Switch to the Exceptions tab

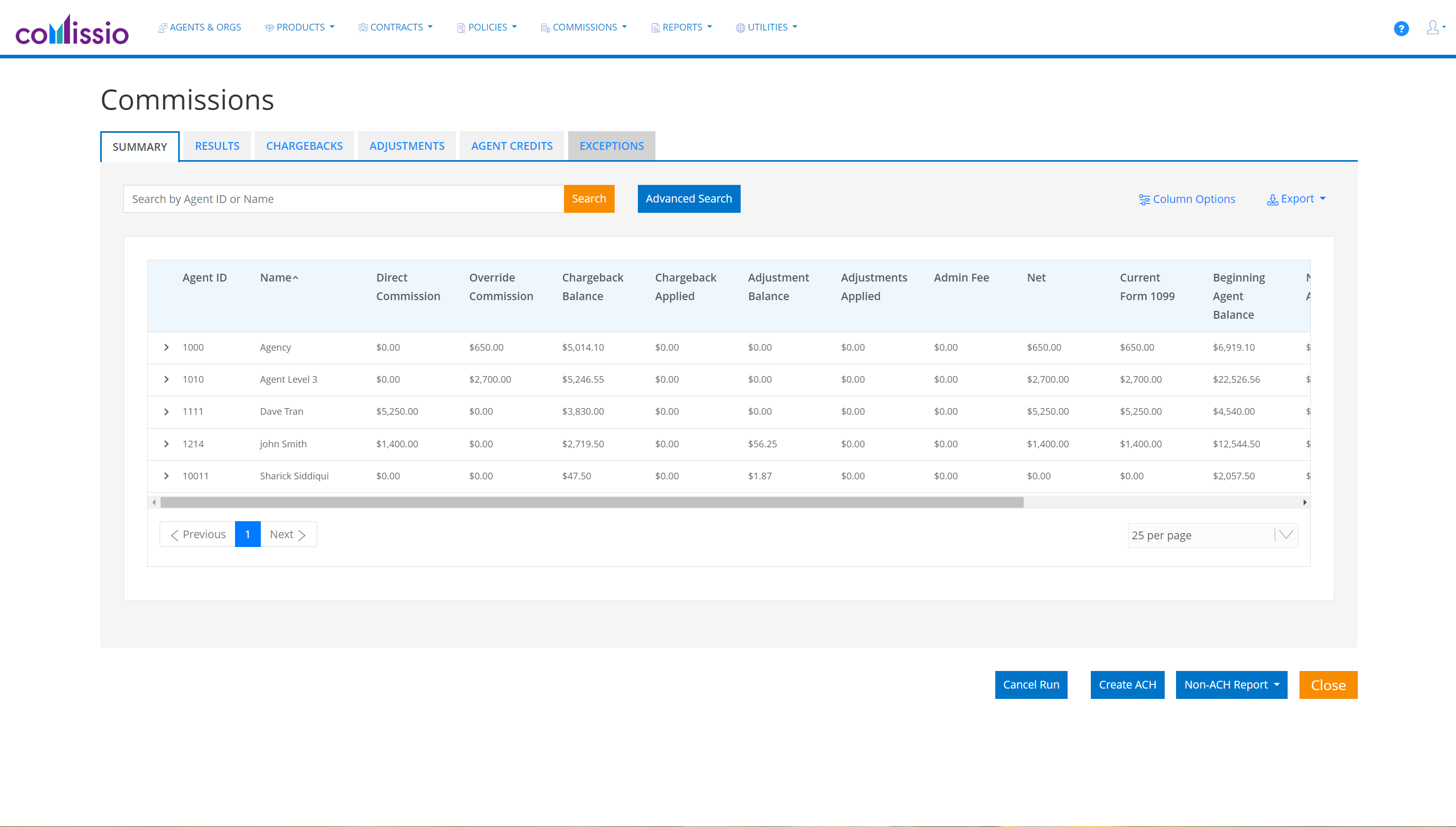click(x=612, y=146)
